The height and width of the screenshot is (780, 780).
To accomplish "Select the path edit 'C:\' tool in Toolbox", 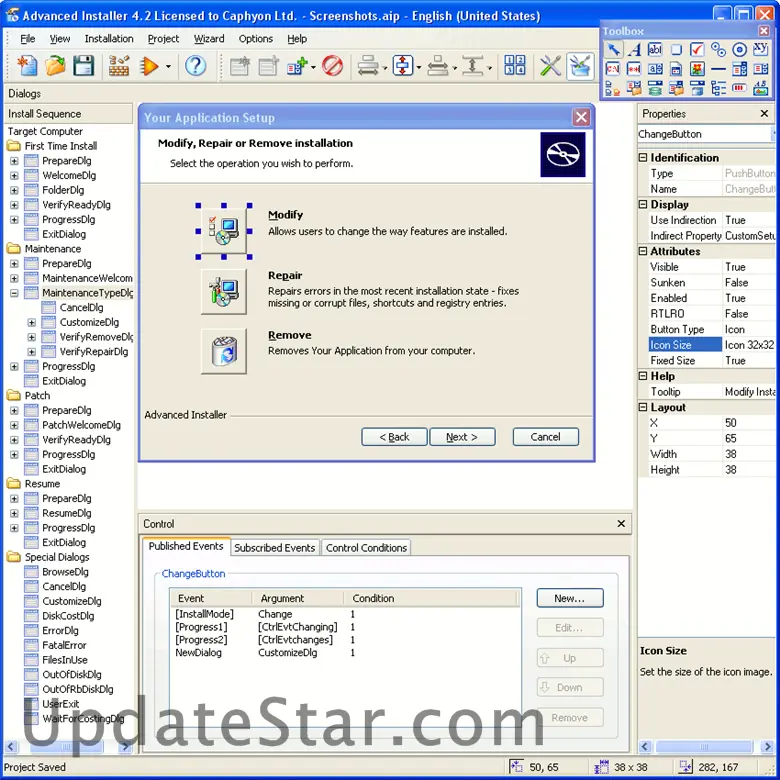I will pyautogui.click(x=613, y=69).
